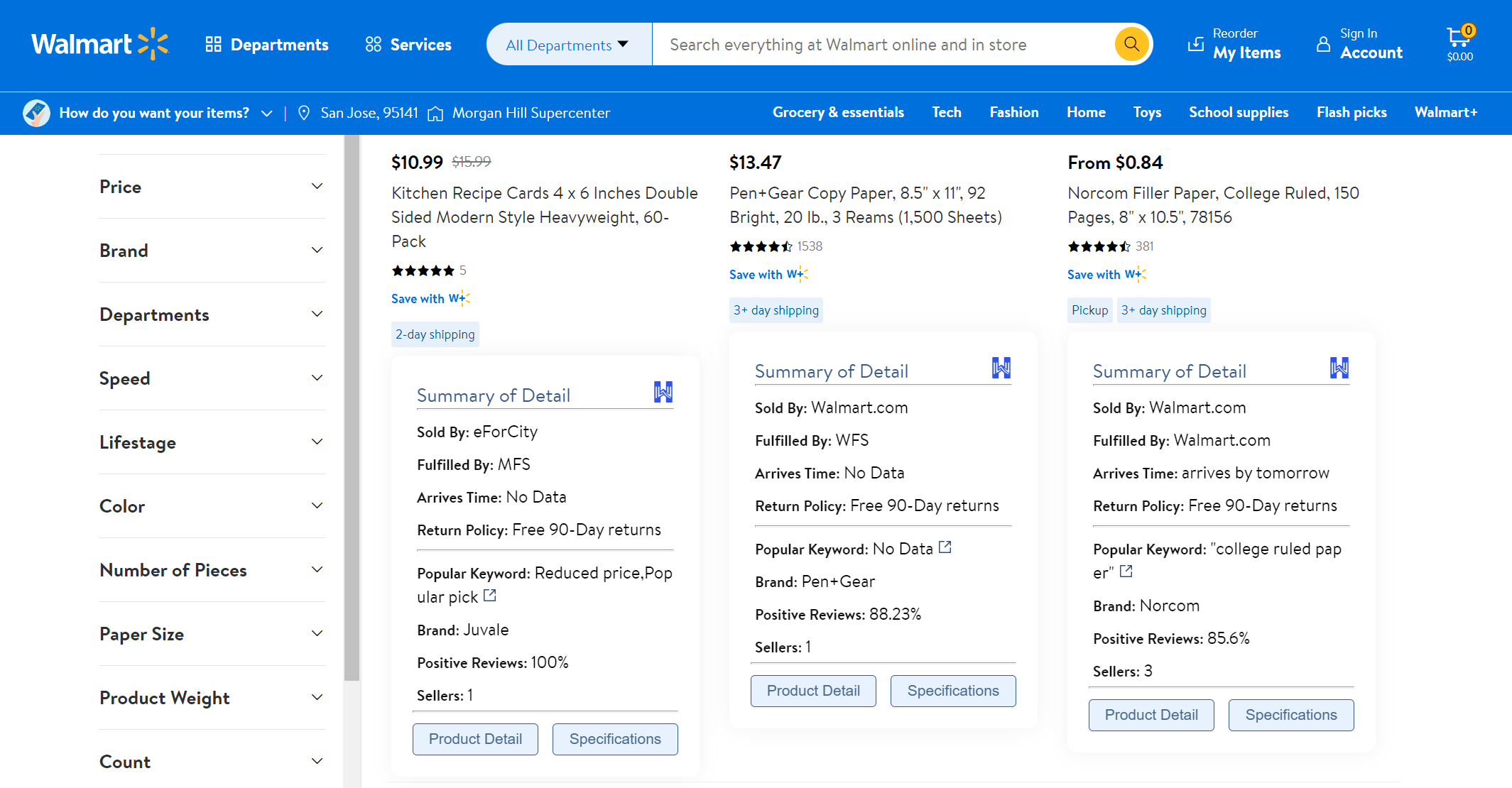The image size is (1512, 788).
Task: Open external link icon after 'No Data' keyword
Action: coord(945,547)
